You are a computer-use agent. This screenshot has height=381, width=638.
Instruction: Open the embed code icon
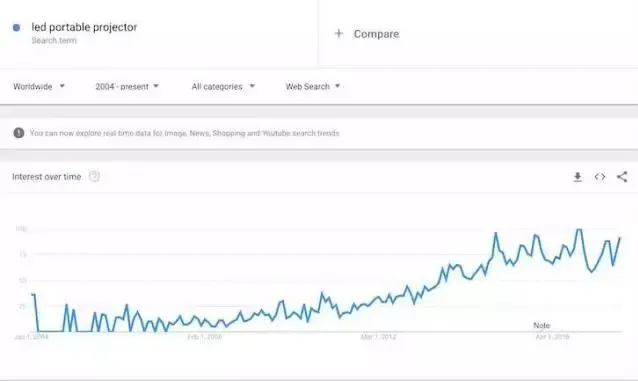600,177
